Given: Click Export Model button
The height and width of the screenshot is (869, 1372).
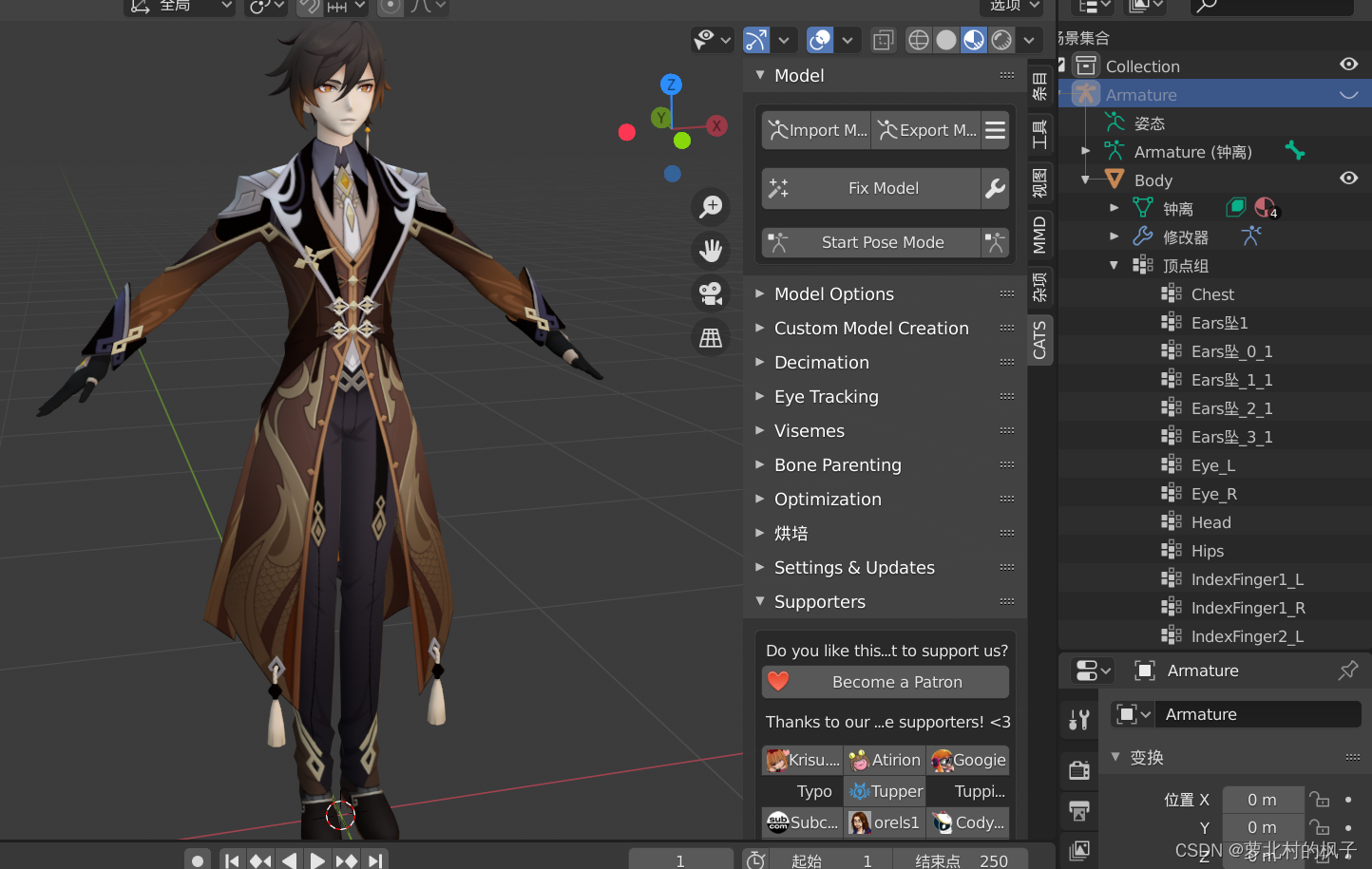Looking at the screenshot, I should (926, 130).
